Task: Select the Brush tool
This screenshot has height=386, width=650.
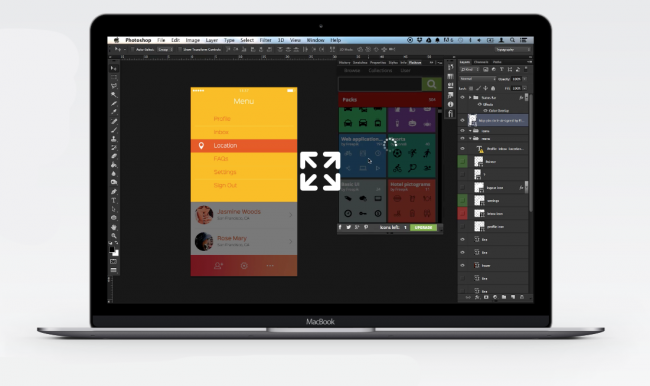Action: pyautogui.click(x=114, y=130)
